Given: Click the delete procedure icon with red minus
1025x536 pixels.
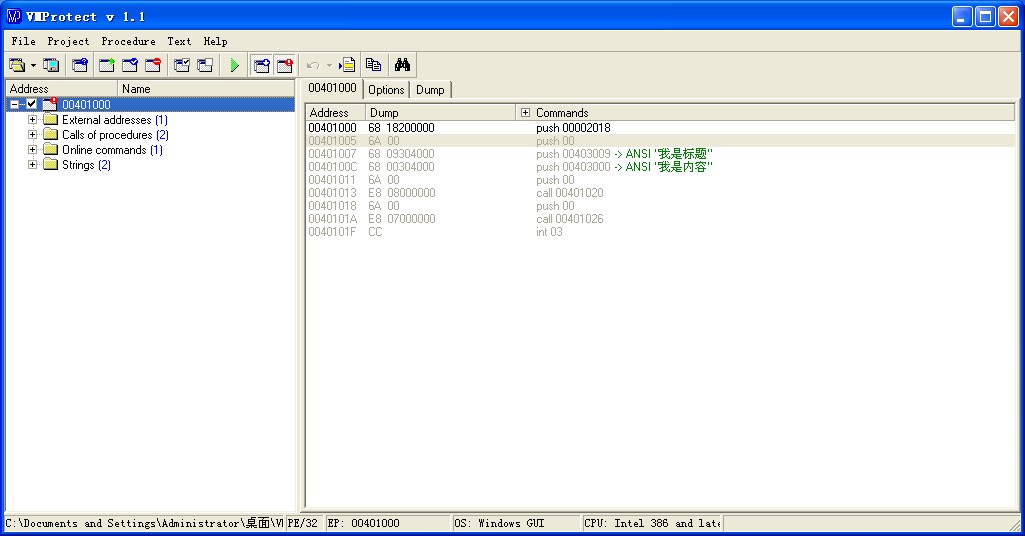Looking at the screenshot, I should (153, 65).
